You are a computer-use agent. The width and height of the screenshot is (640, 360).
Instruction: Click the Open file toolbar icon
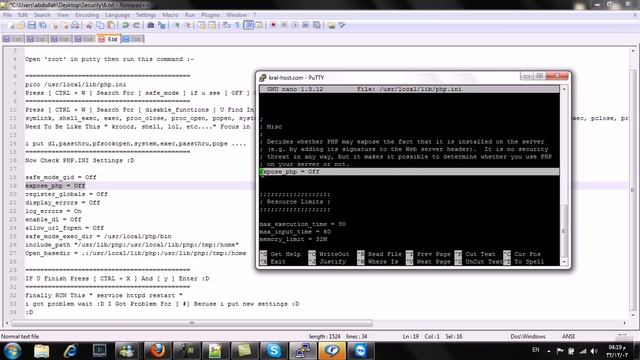[x=21, y=25]
